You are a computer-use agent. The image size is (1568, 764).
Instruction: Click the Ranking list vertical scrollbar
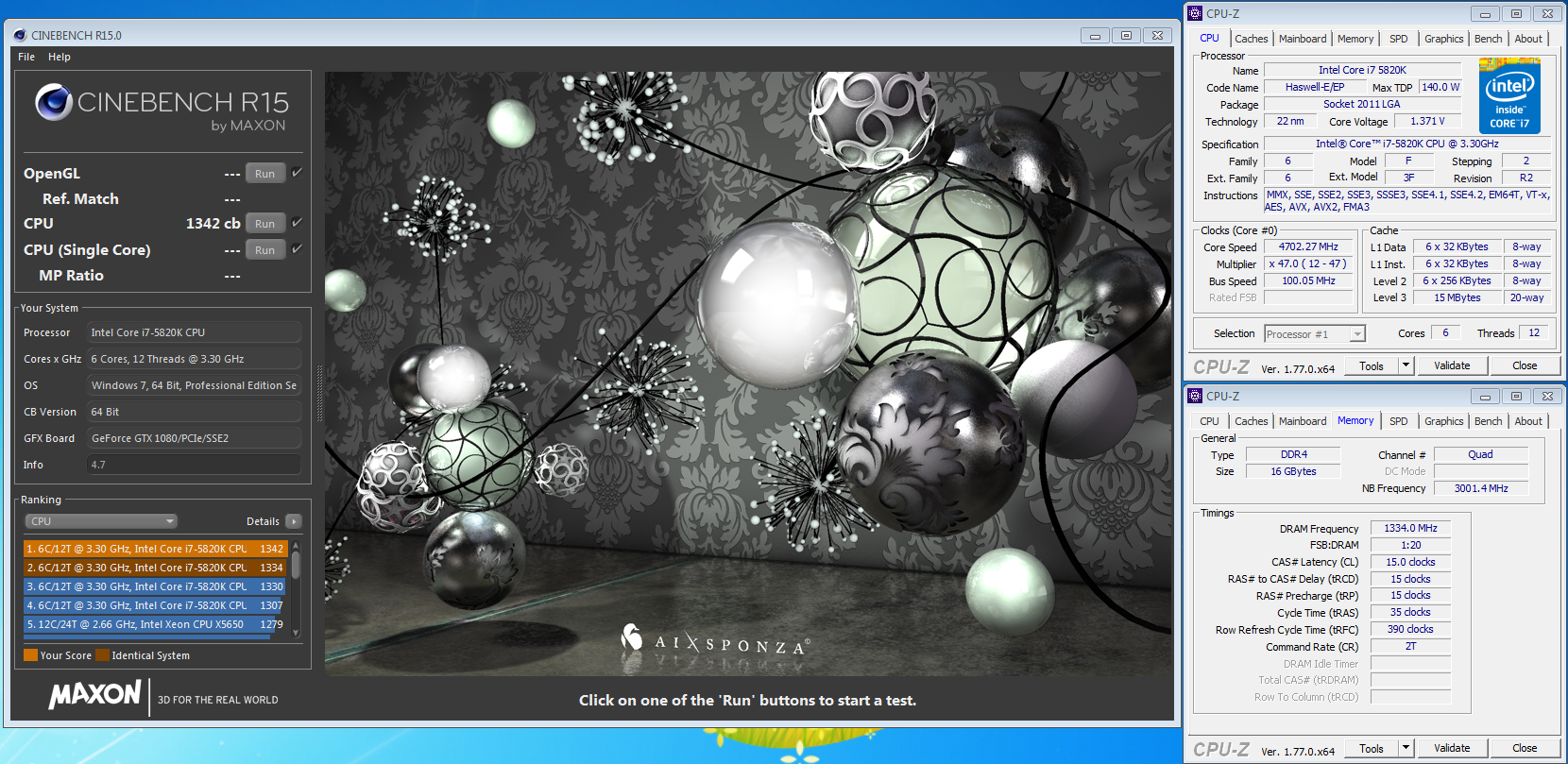coord(296,588)
